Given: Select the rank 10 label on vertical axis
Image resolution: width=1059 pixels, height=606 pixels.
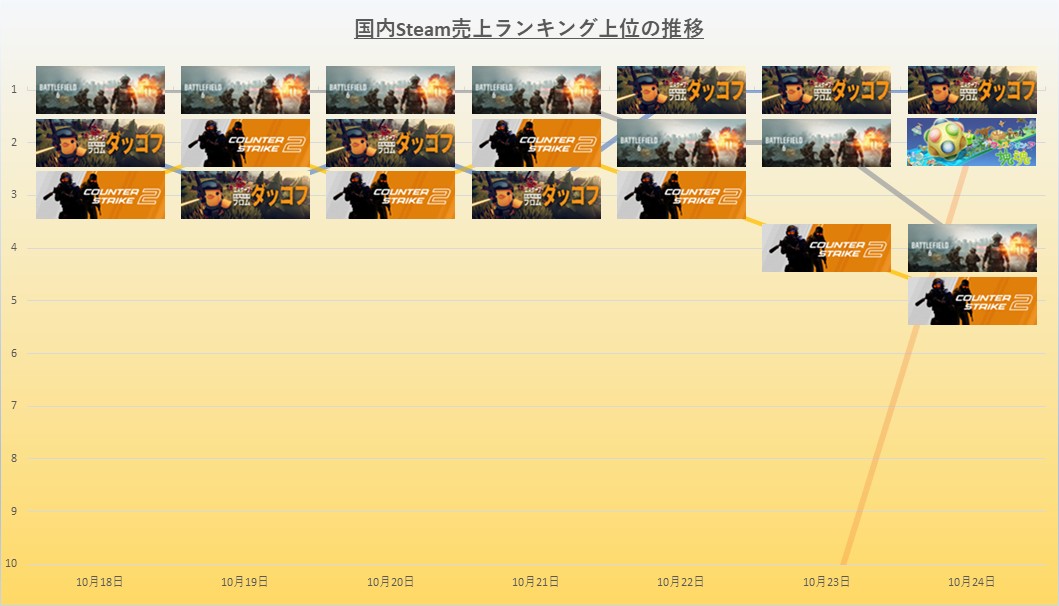Looking at the screenshot, I should (x=13, y=563).
